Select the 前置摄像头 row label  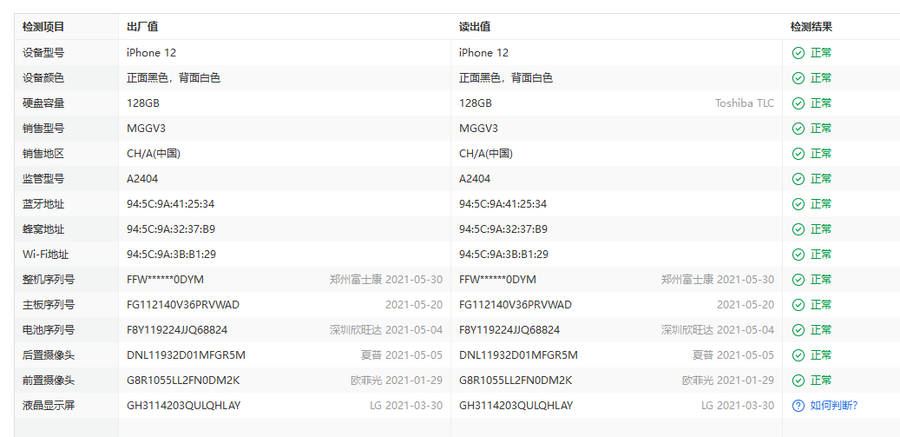[x=49, y=381]
